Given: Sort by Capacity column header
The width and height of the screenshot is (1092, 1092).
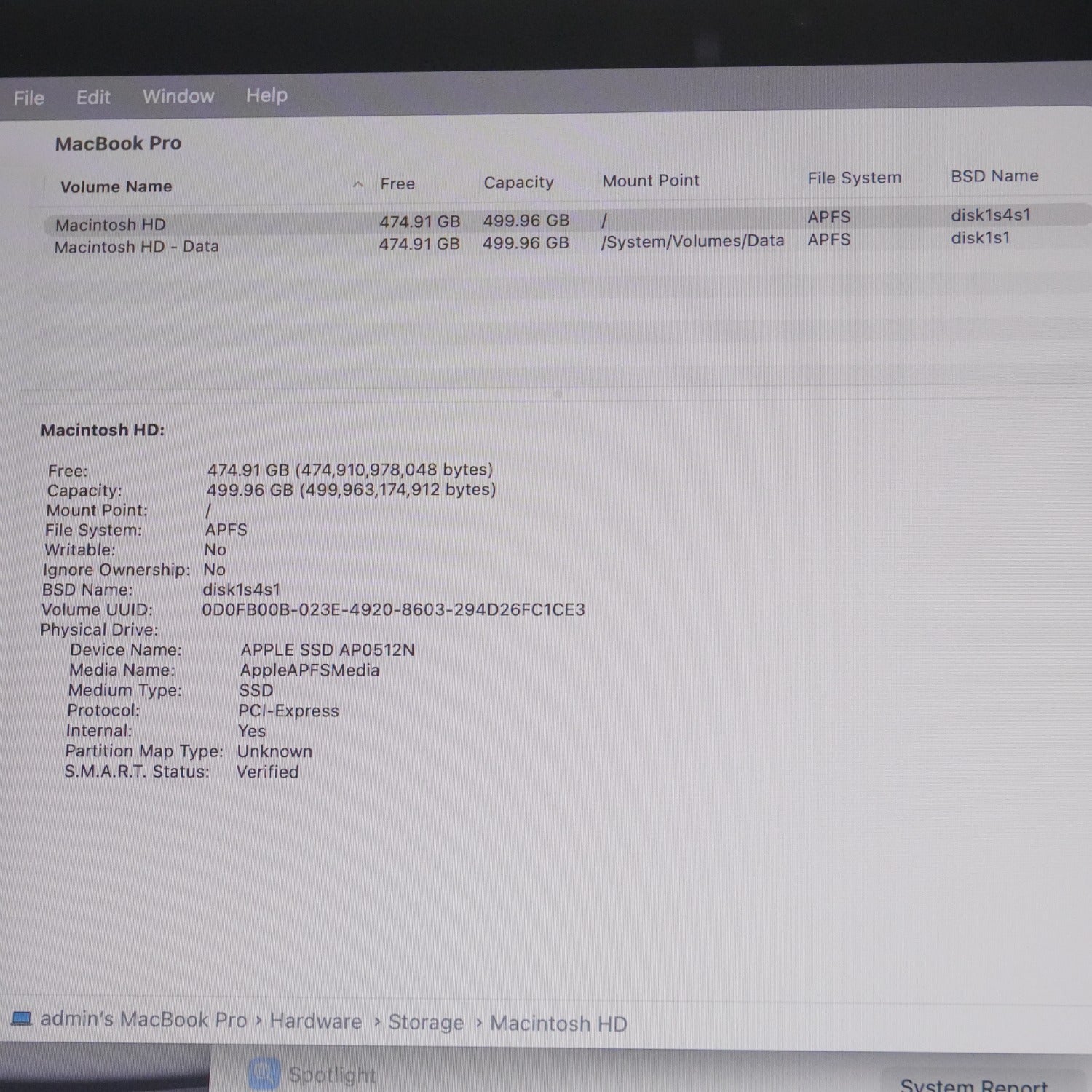Looking at the screenshot, I should [518, 182].
